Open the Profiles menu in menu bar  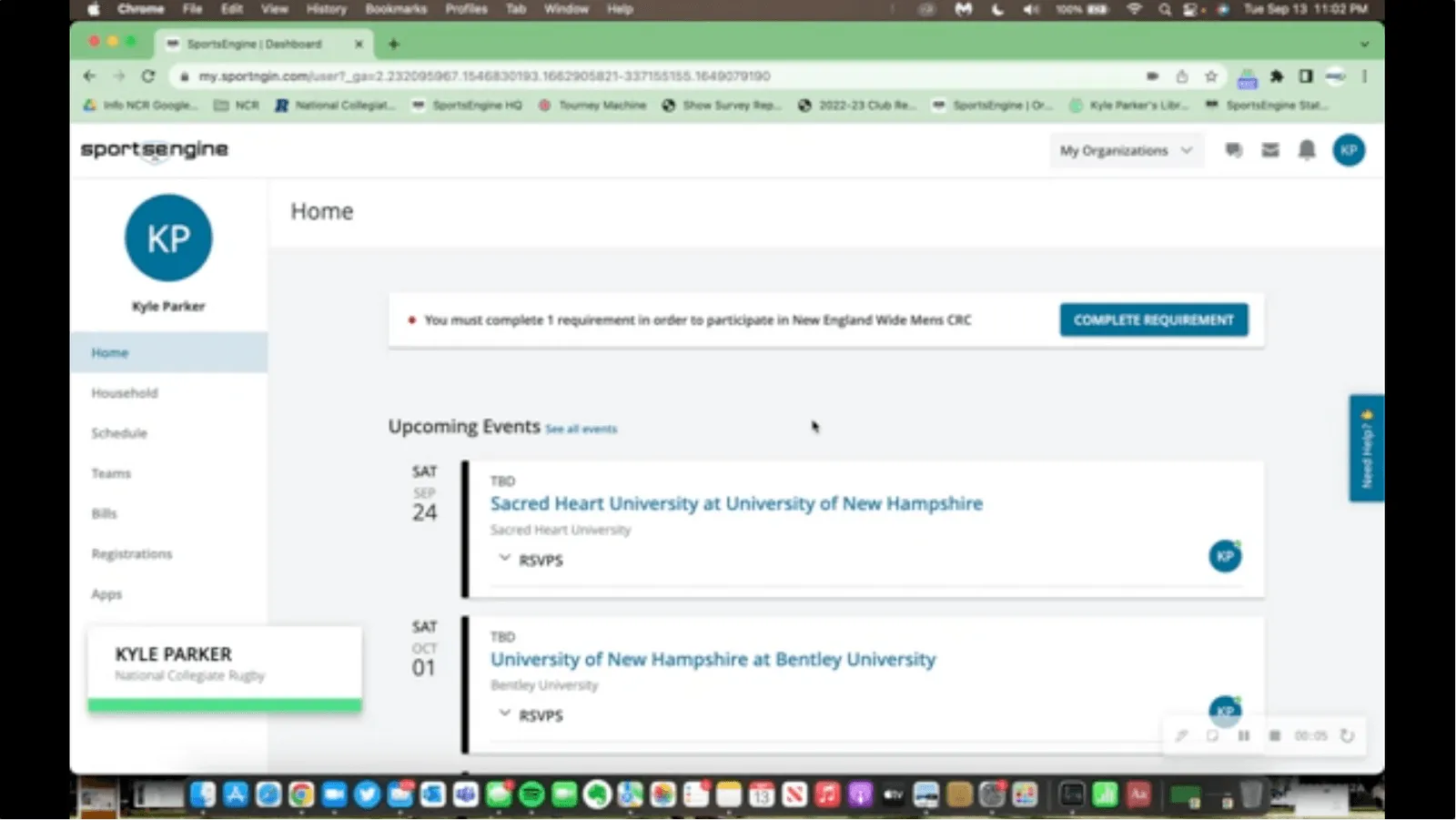(467, 9)
